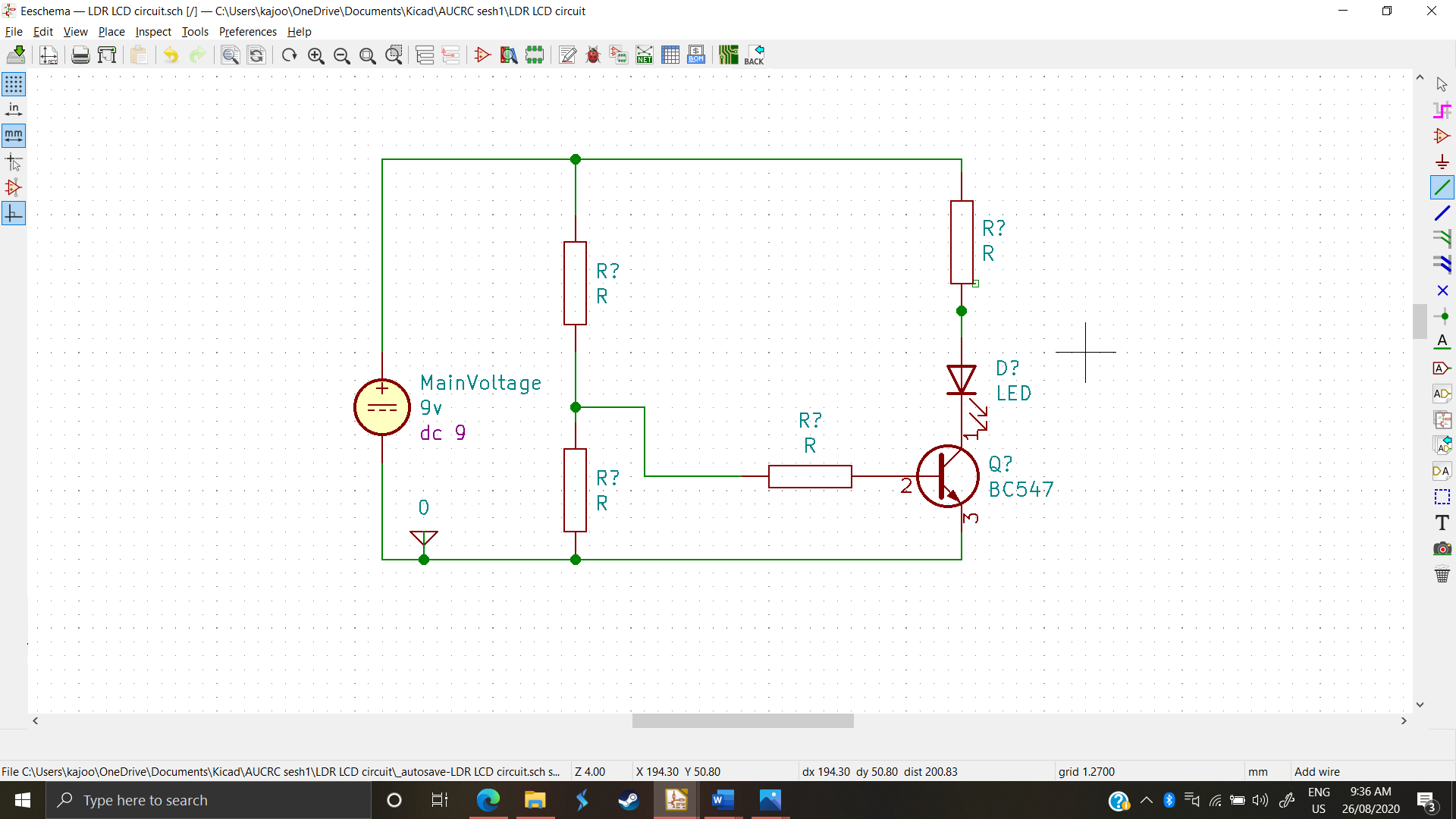Run the circuit simulator icon
This screenshot has width=1456, height=819.
pyautogui.click(x=482, y=55)
